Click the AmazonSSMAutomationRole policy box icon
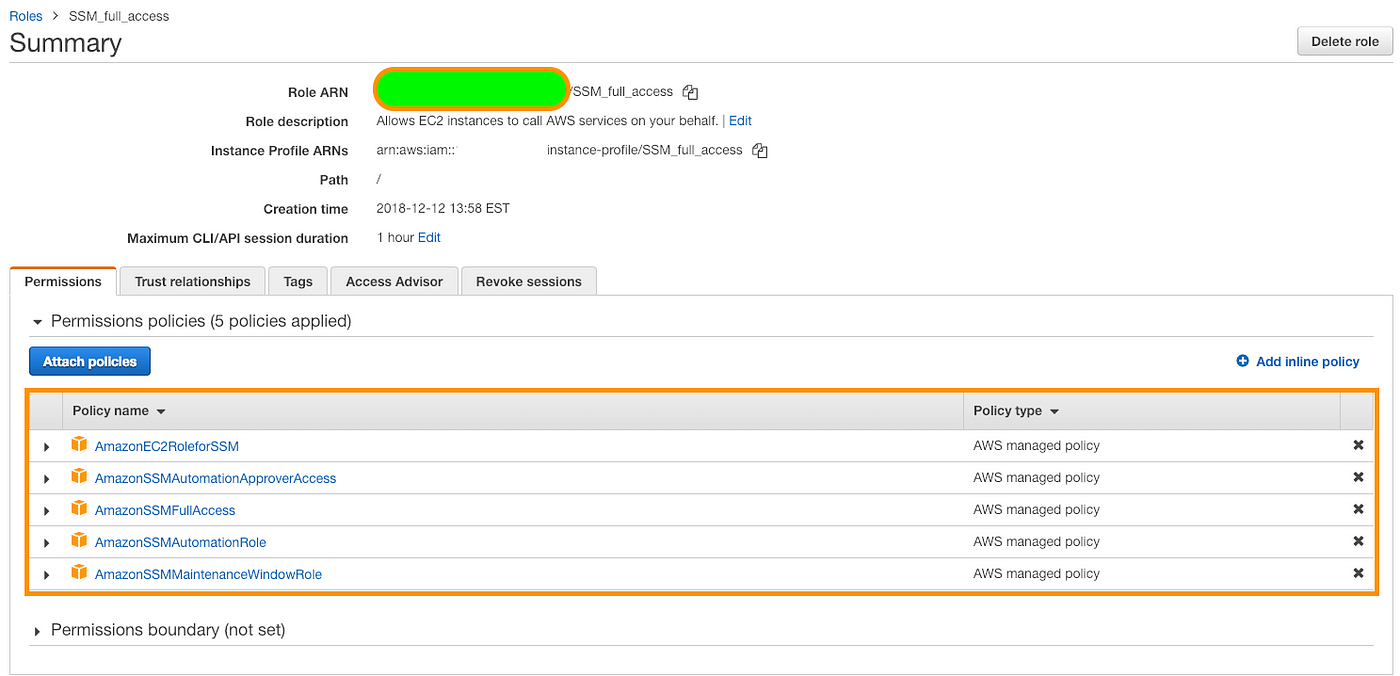 pos(79,541)
